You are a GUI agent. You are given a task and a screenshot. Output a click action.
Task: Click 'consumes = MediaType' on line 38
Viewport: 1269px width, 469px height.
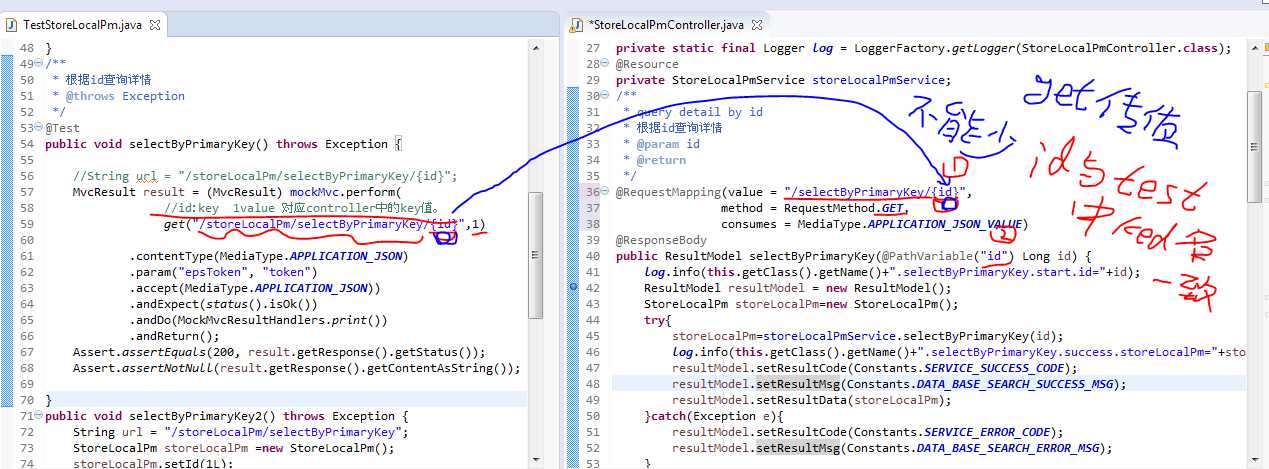click(x=791, y=224)
